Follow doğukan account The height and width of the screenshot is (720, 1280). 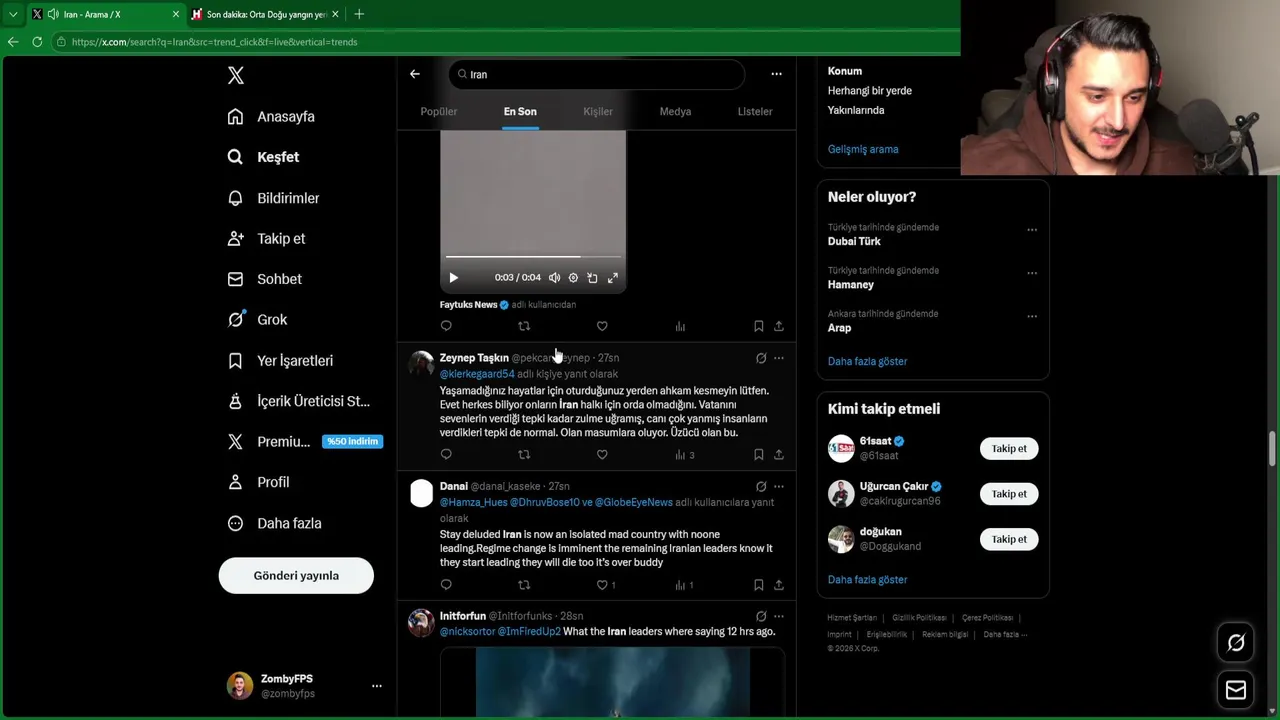[x=1009, y=539]
